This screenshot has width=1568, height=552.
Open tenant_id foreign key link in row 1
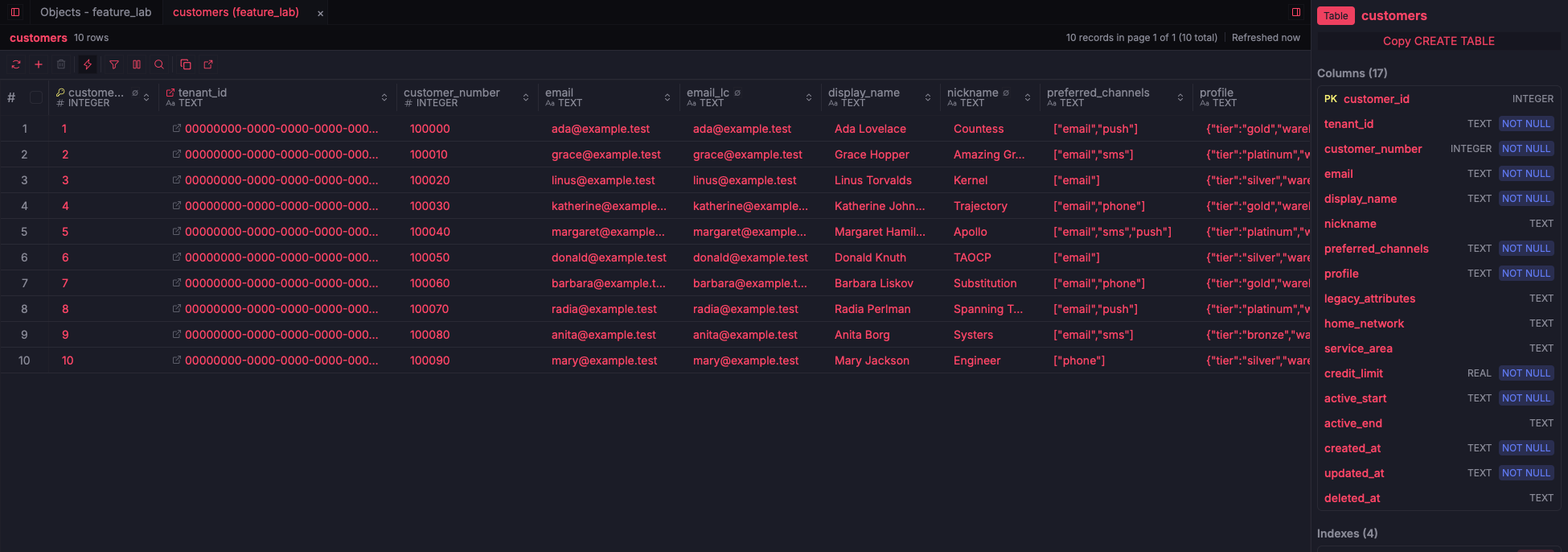[x=176, y=129]
